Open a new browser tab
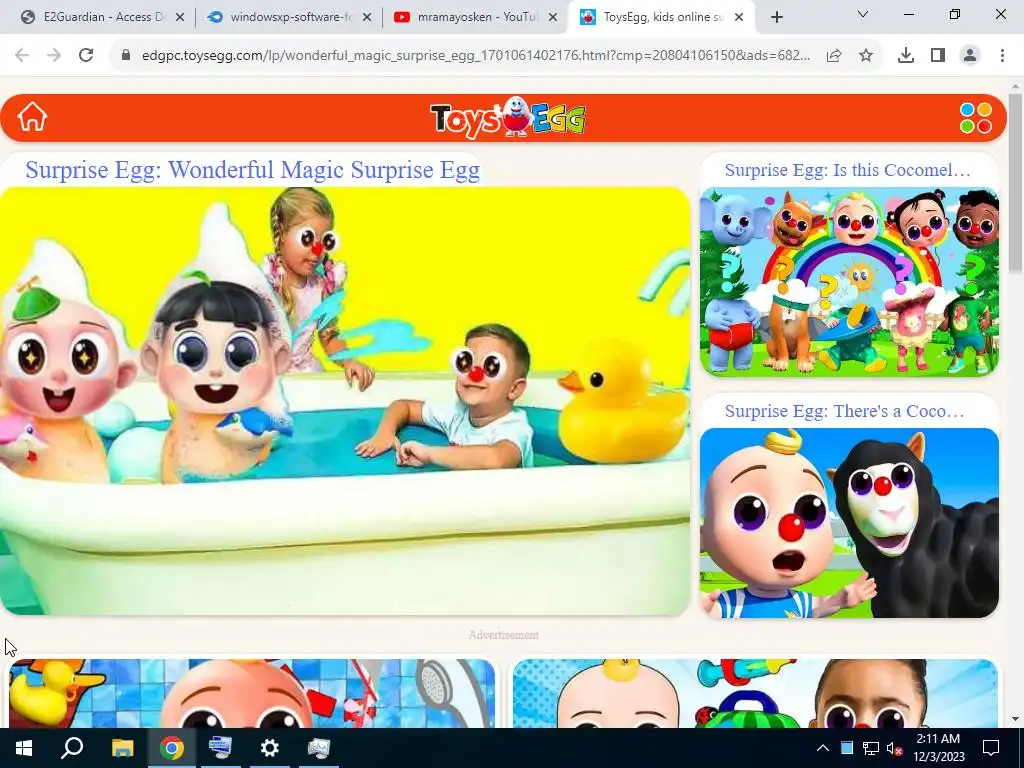The width and height of the screenshot is (1024, 768). [x=776, y=17]
